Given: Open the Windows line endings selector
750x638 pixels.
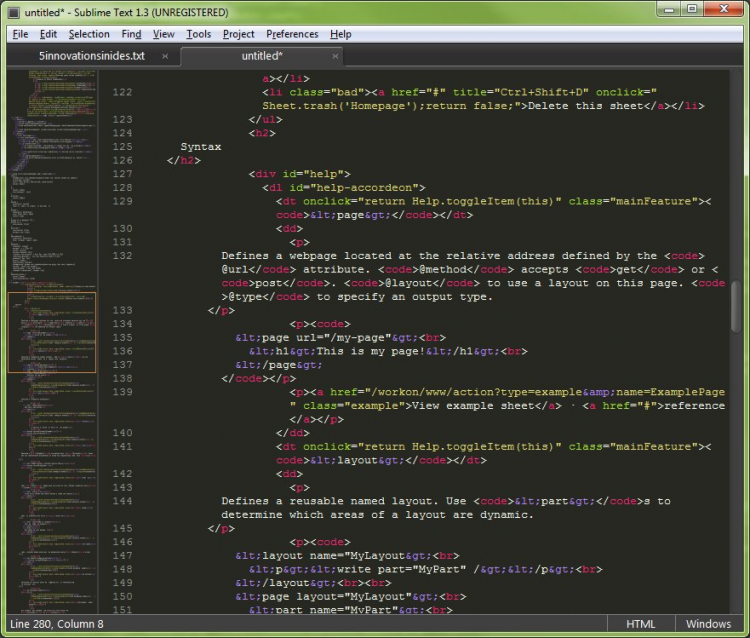Looking at the screenshot, I should (x=707, y=624).
